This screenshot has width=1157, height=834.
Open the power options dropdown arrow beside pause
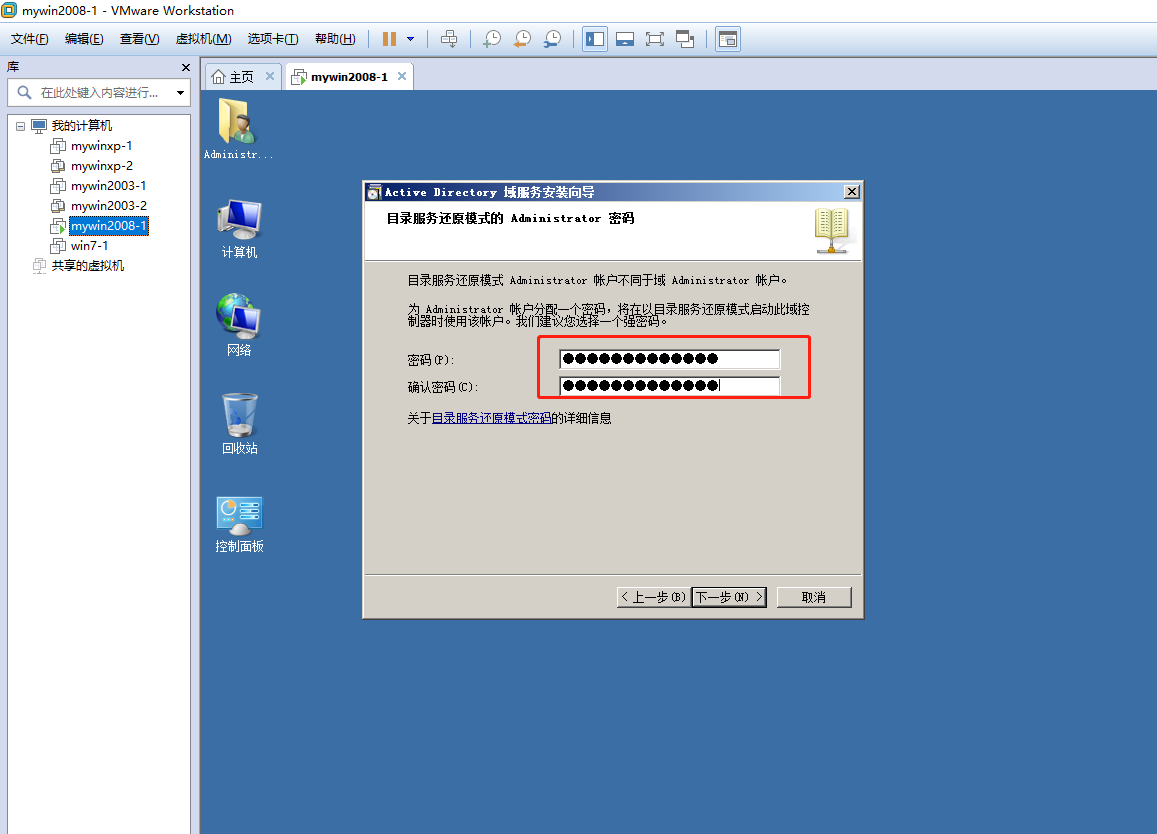(410, 39)
